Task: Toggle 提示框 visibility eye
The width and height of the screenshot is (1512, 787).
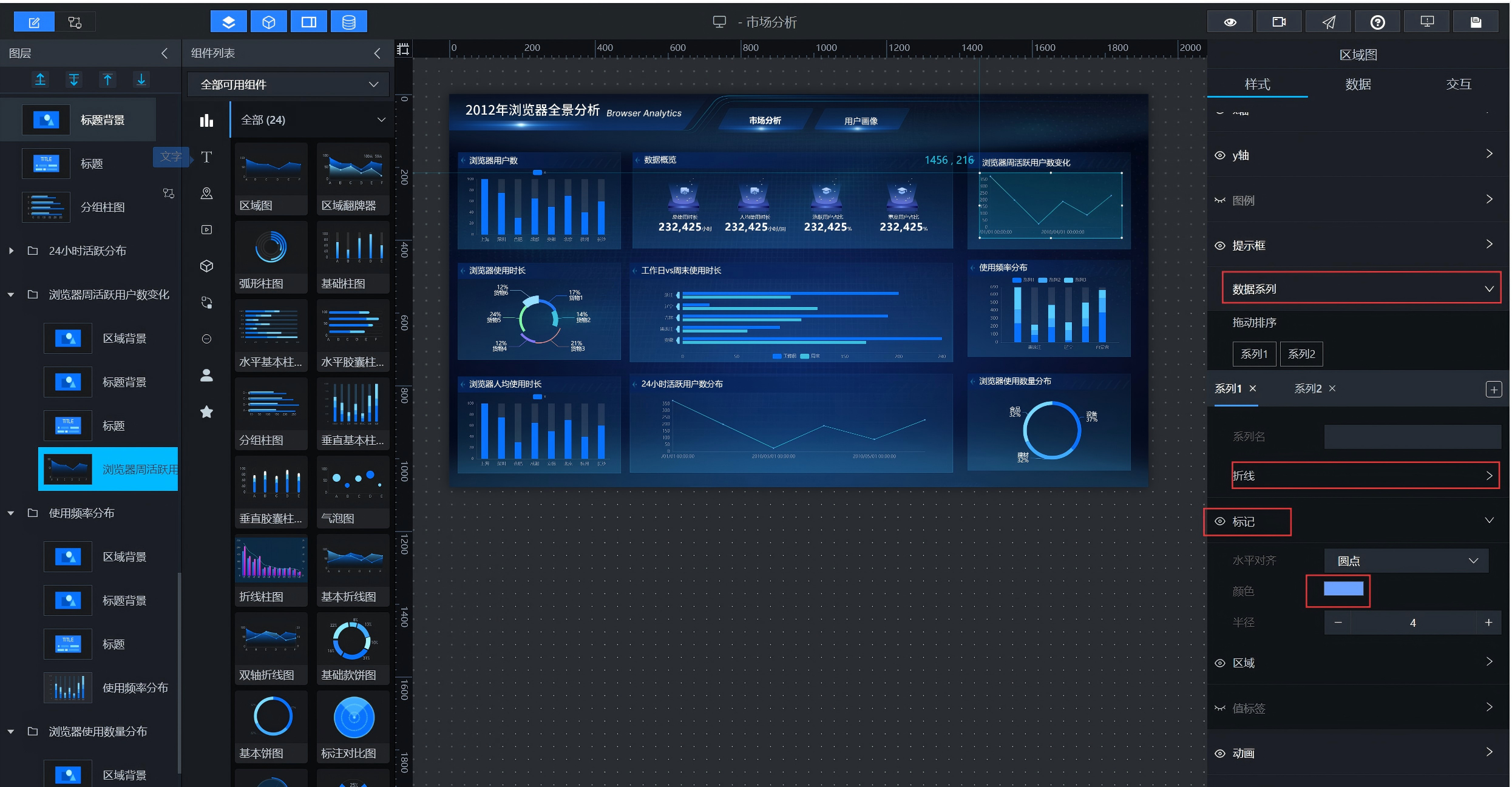Action: tap(1219, 246)
